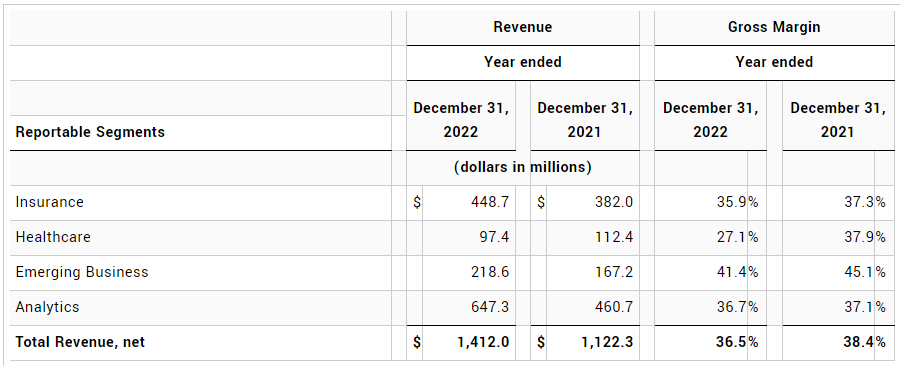Viewport: 900px width, 366px height.
Task: Click the Revenue column header
Action: click(522, 27)
